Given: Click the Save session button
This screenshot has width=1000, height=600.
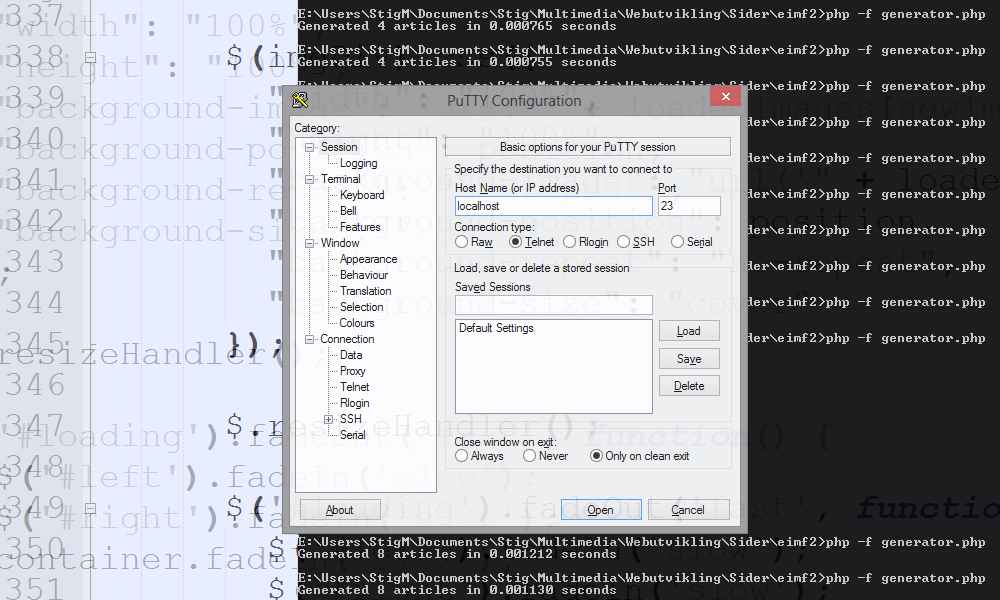Looking at the screenshot, I should click(689, 359).
